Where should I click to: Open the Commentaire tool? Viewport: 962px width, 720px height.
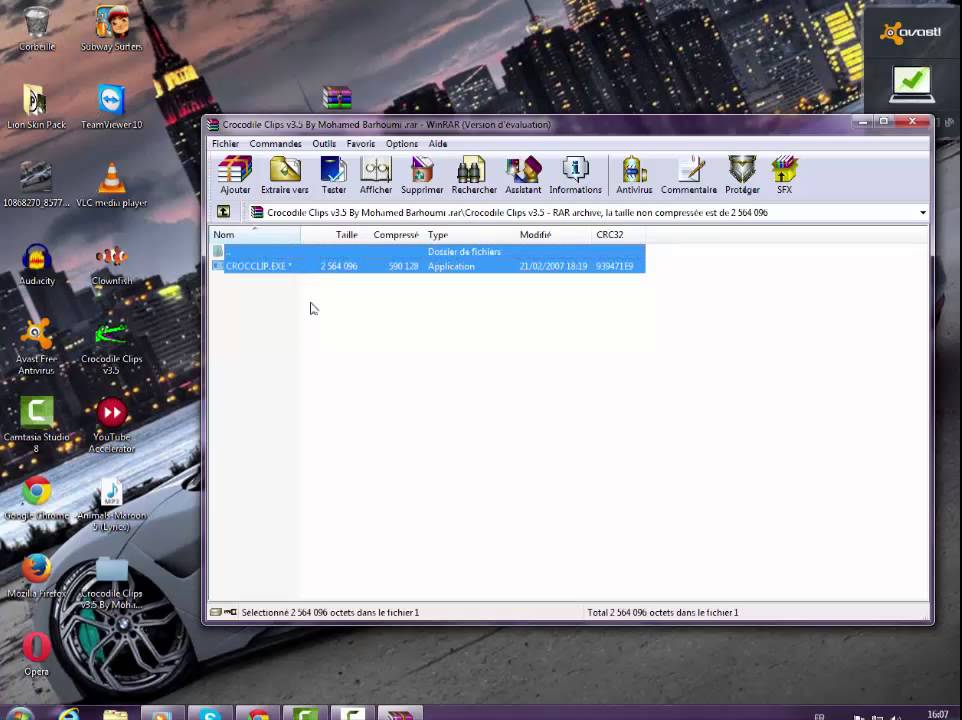(x=689, y=175)
